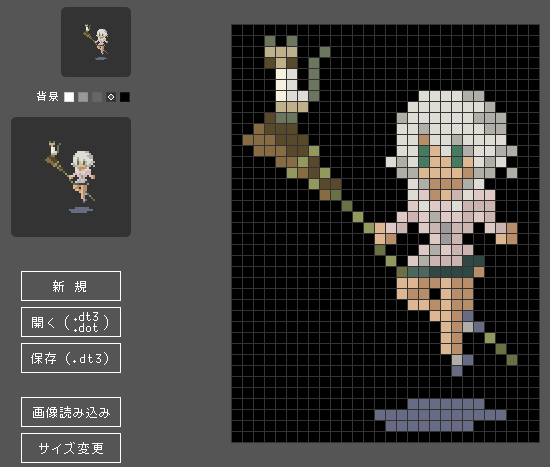Click the large preview thumbnail

click(71, 177)
